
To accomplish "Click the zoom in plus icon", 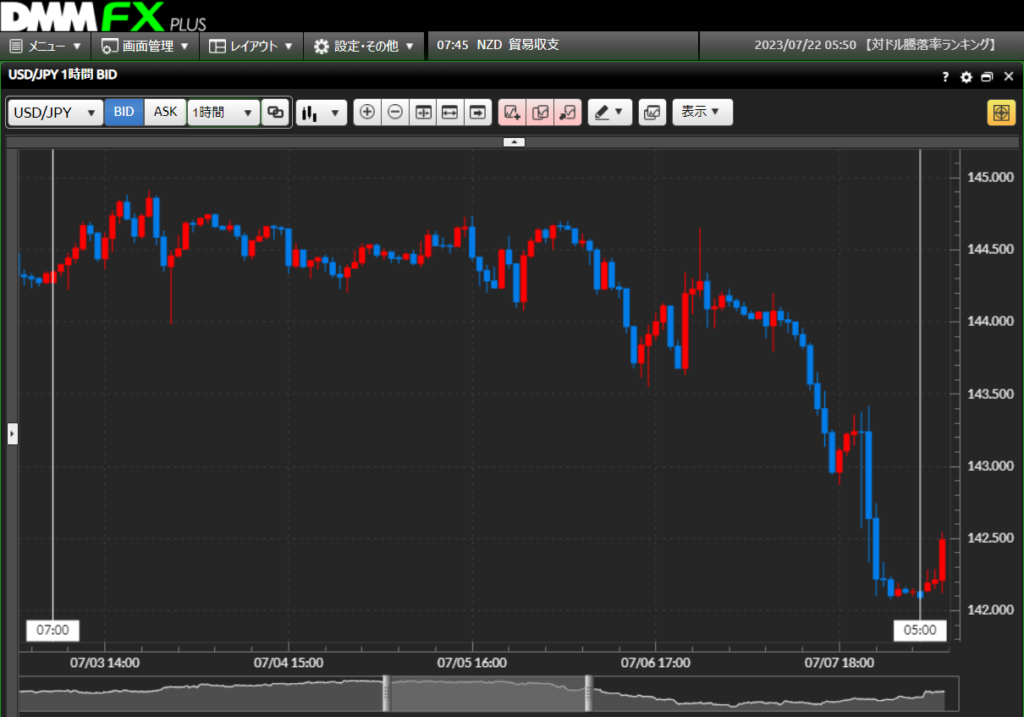I will pyautogui.click(x=367, y=112).
